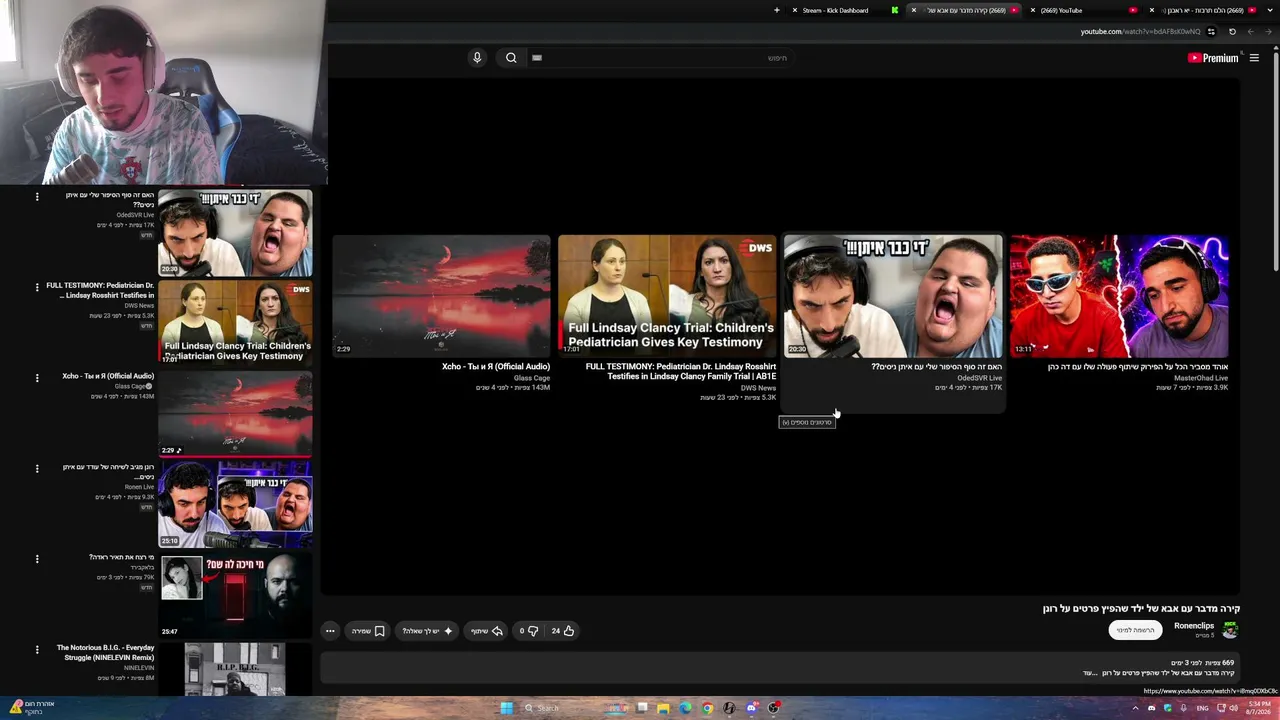Image resolution: width=1280 pixels, height=720 pixels.
Task: Open the browser tab list chevron
Action: pos(1270,10)
